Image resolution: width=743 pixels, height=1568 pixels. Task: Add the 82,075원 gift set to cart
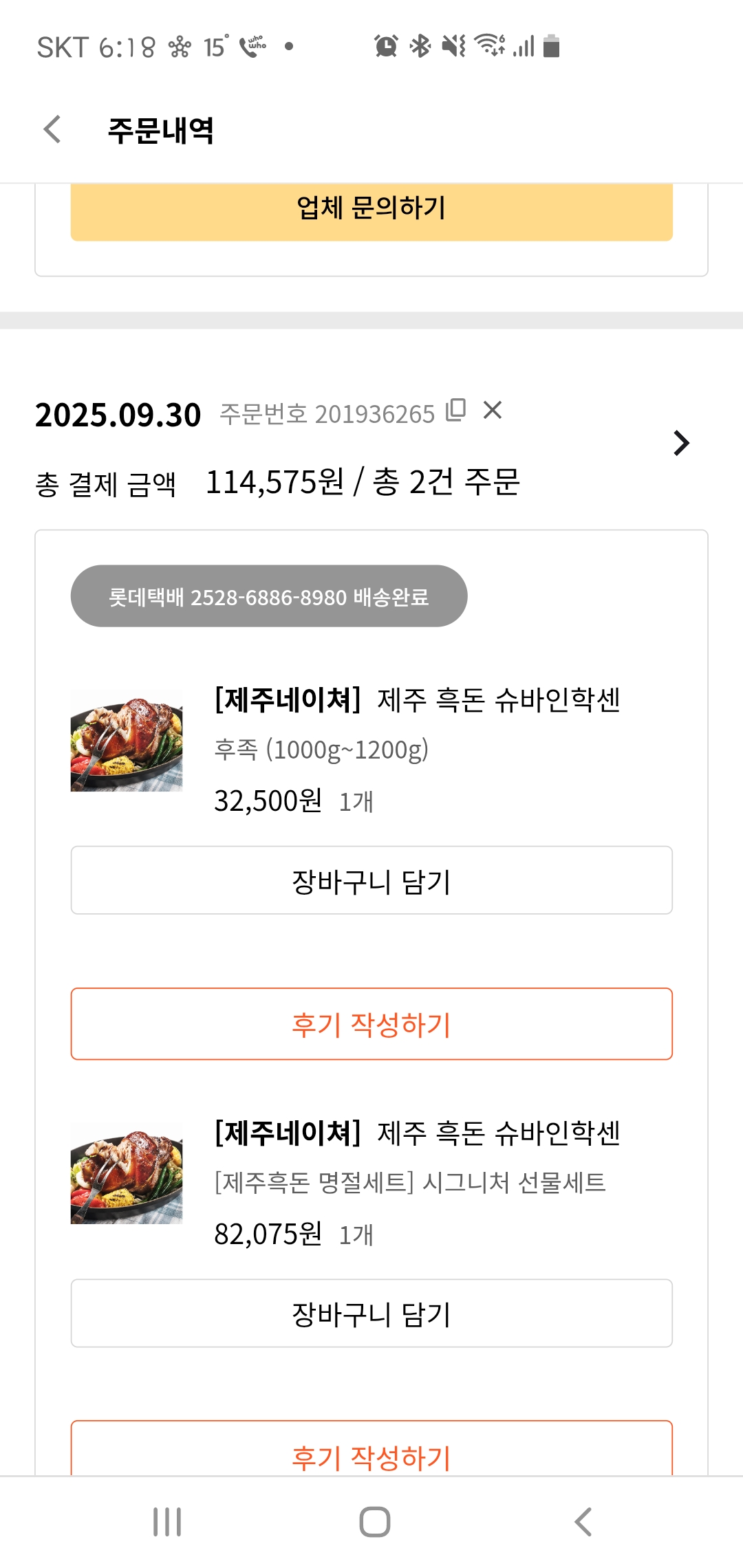point(371,1314)
